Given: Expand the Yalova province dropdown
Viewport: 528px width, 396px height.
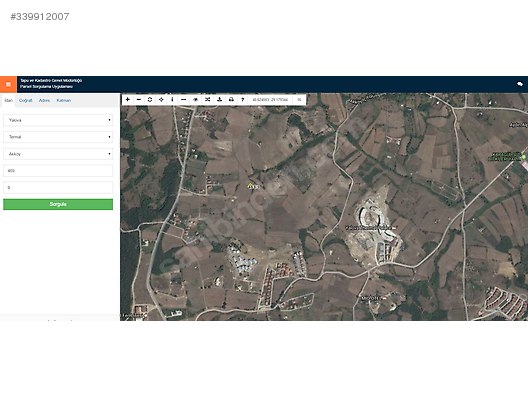Looking at the screenshot, I should [x=58, y=120].
